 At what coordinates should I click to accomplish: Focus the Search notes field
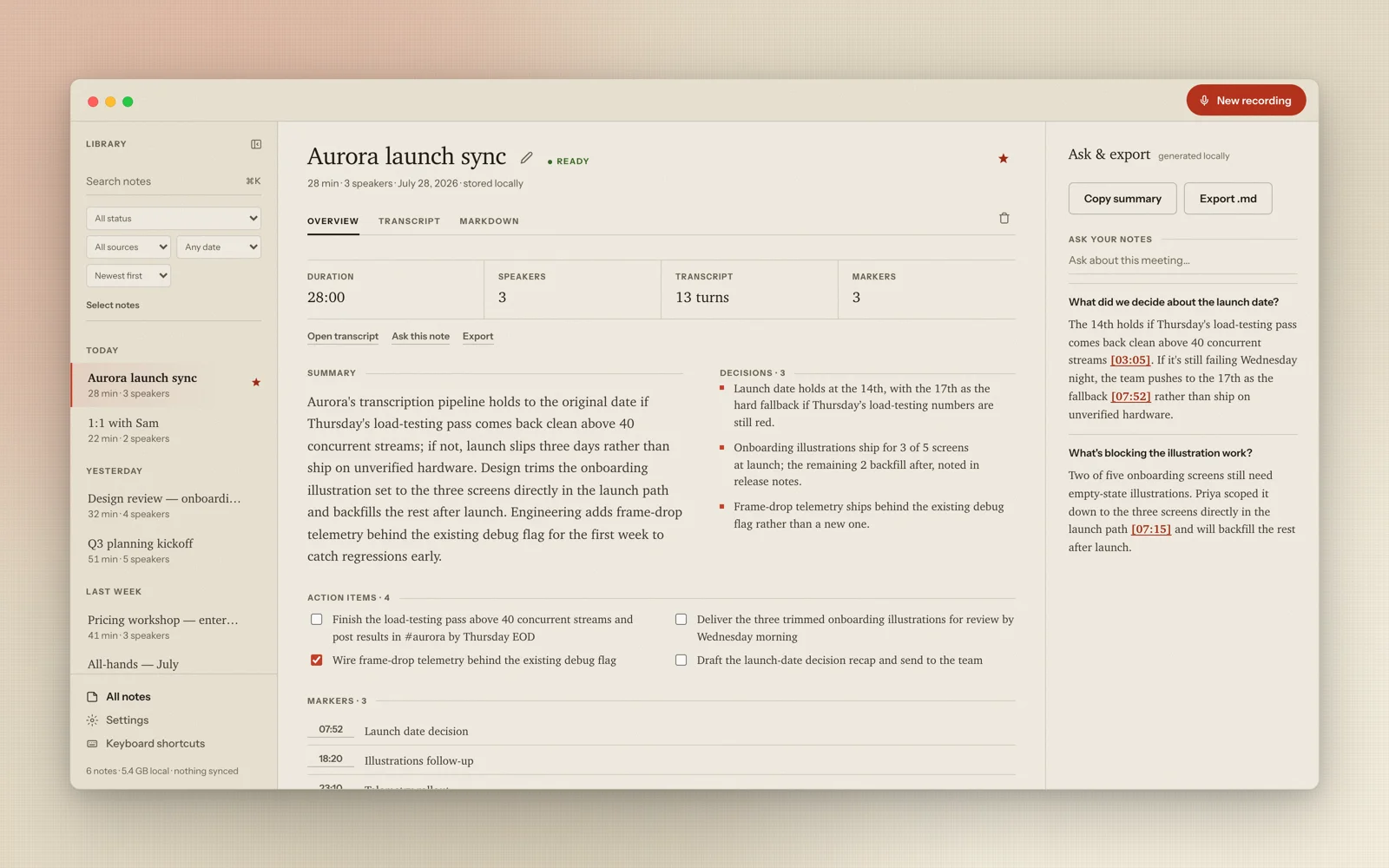tap(174, 181)
